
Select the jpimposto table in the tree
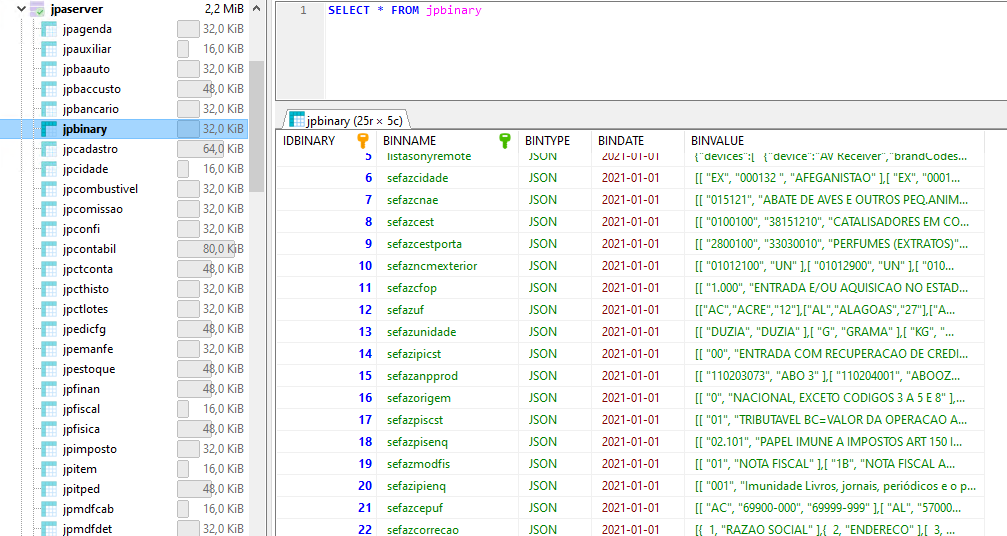(89, 449)
